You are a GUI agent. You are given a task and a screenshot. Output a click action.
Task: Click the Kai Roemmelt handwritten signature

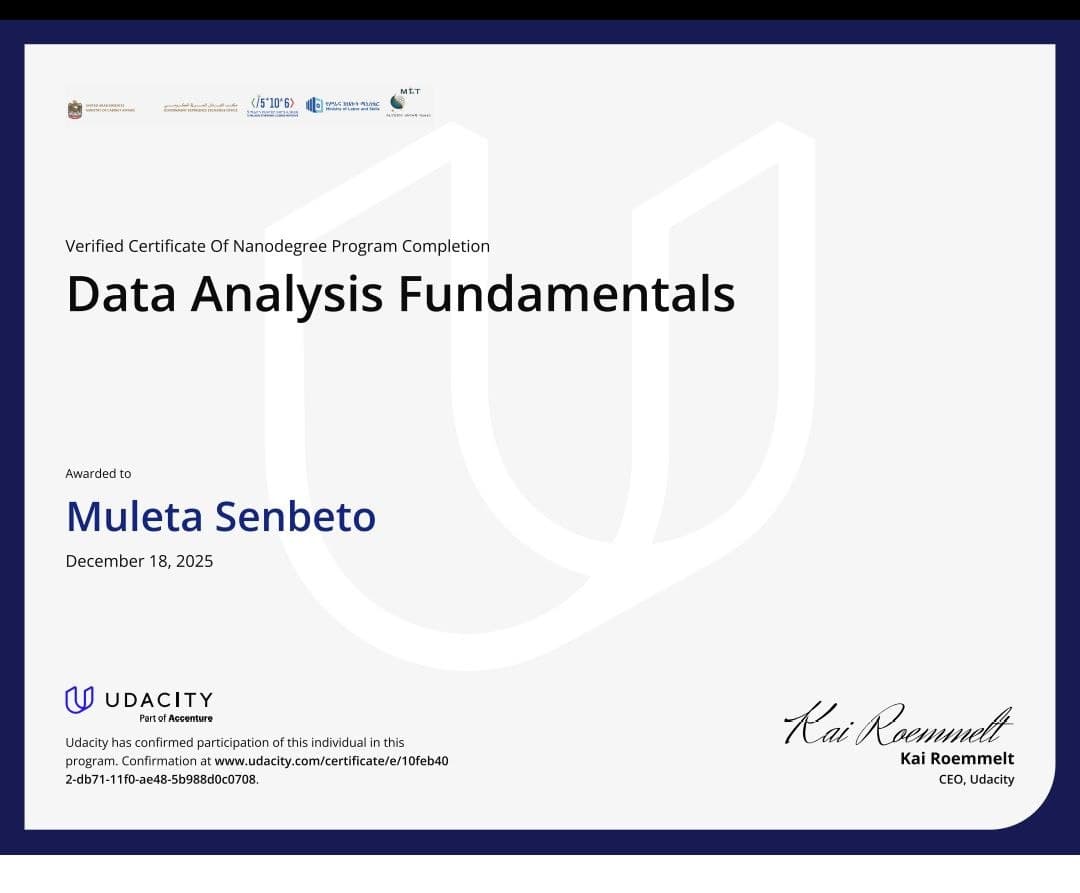pos(897,724)
